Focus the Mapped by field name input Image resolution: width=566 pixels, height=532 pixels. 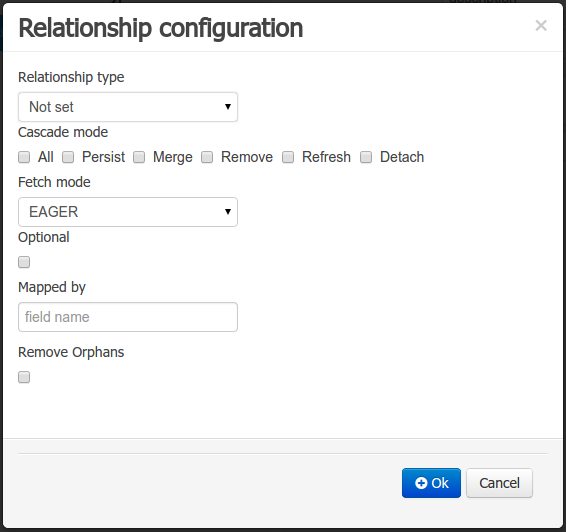(128, 317)
